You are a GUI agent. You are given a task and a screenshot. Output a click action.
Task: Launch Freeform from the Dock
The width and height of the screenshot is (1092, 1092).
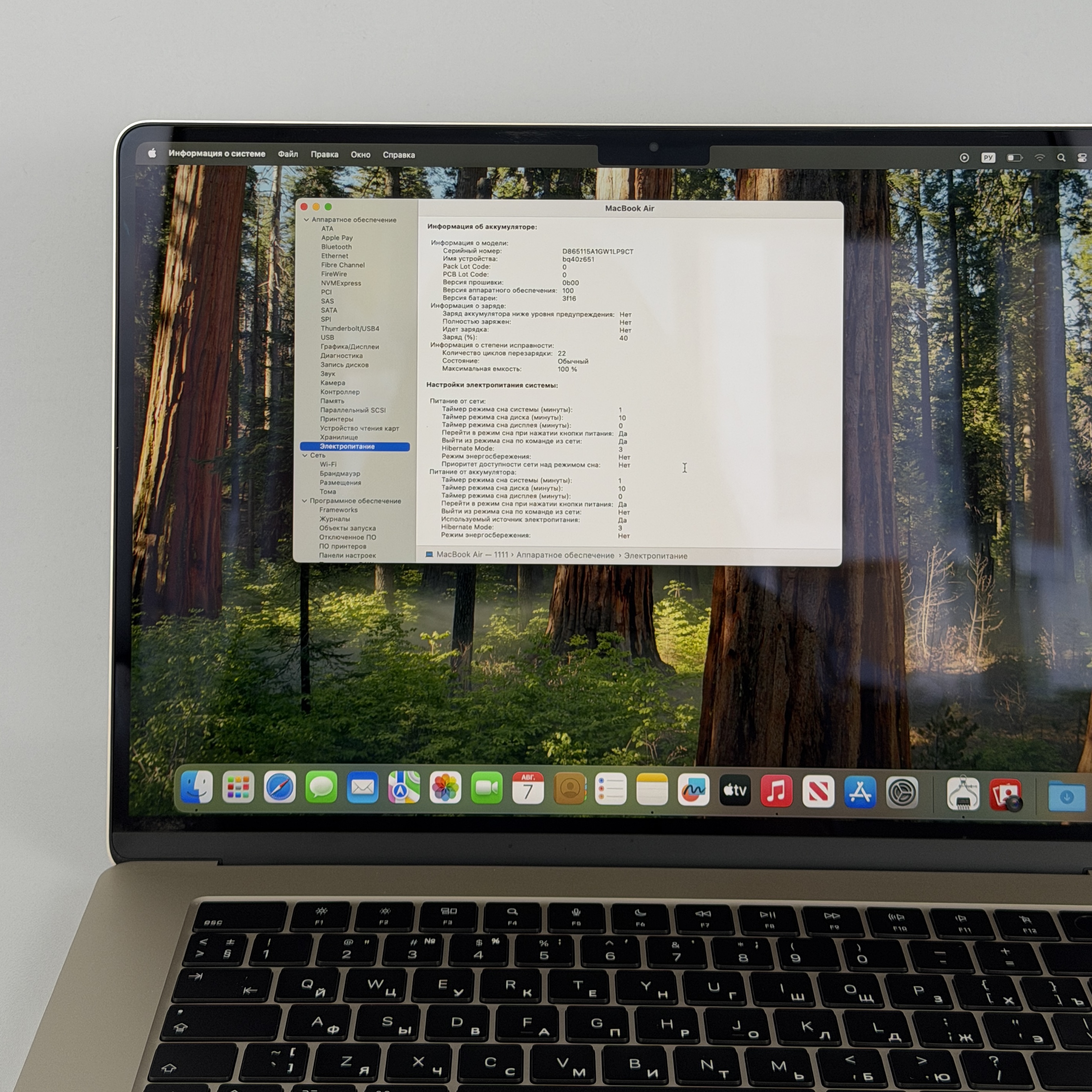[x=694, y=790]
